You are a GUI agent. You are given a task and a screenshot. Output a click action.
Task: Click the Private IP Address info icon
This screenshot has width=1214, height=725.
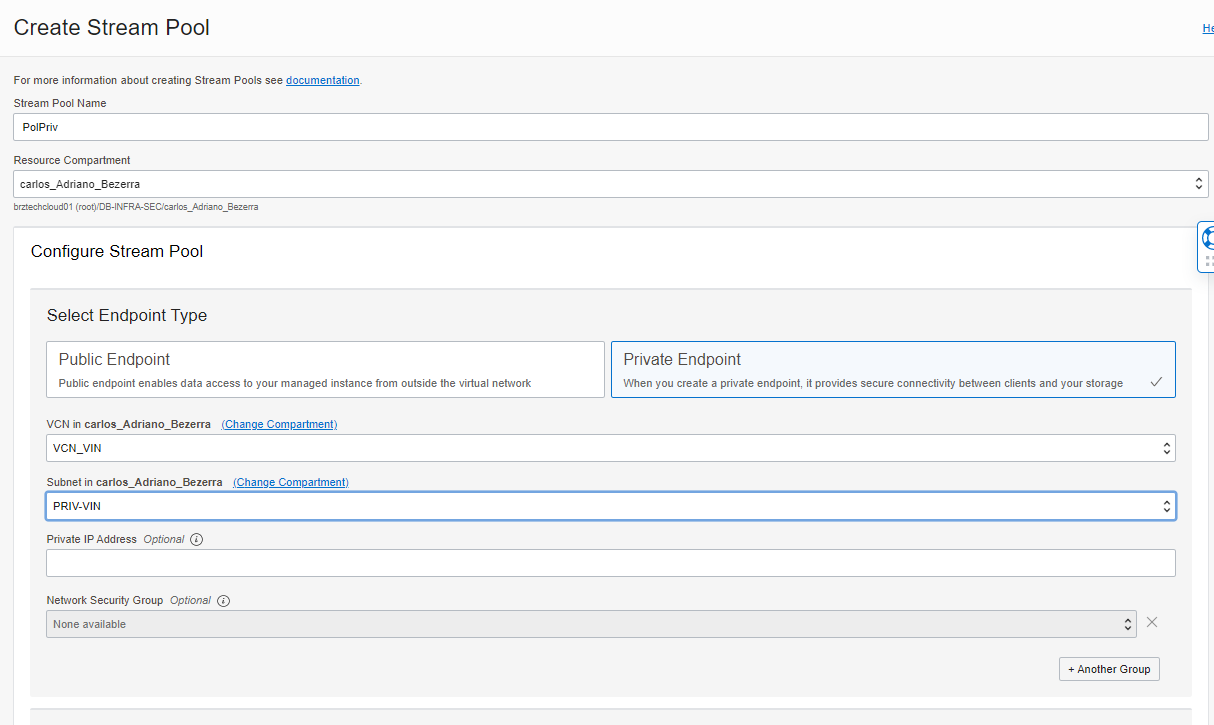(196, 540)
